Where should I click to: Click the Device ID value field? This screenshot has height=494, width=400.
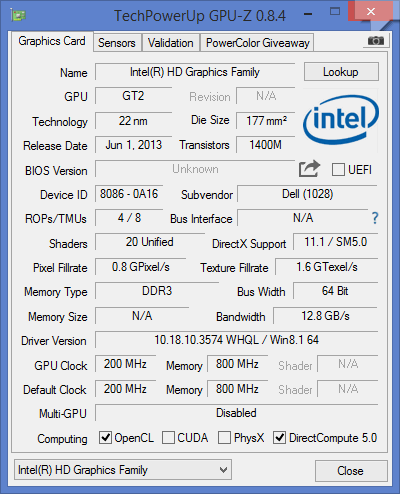(x=129, y=194)
